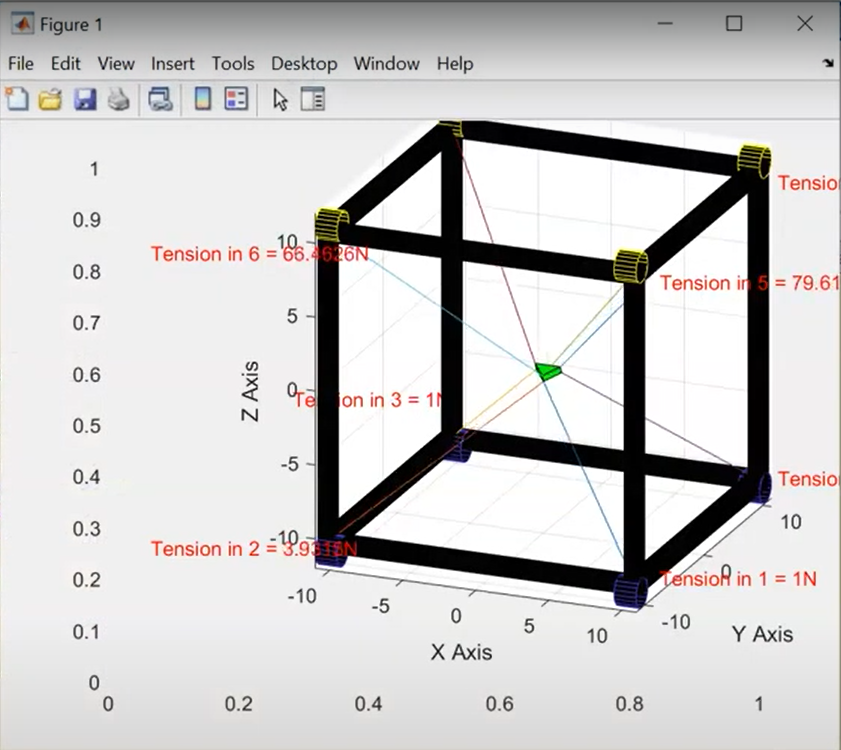Click the Link Plot toolbar icon

[160, 100]
